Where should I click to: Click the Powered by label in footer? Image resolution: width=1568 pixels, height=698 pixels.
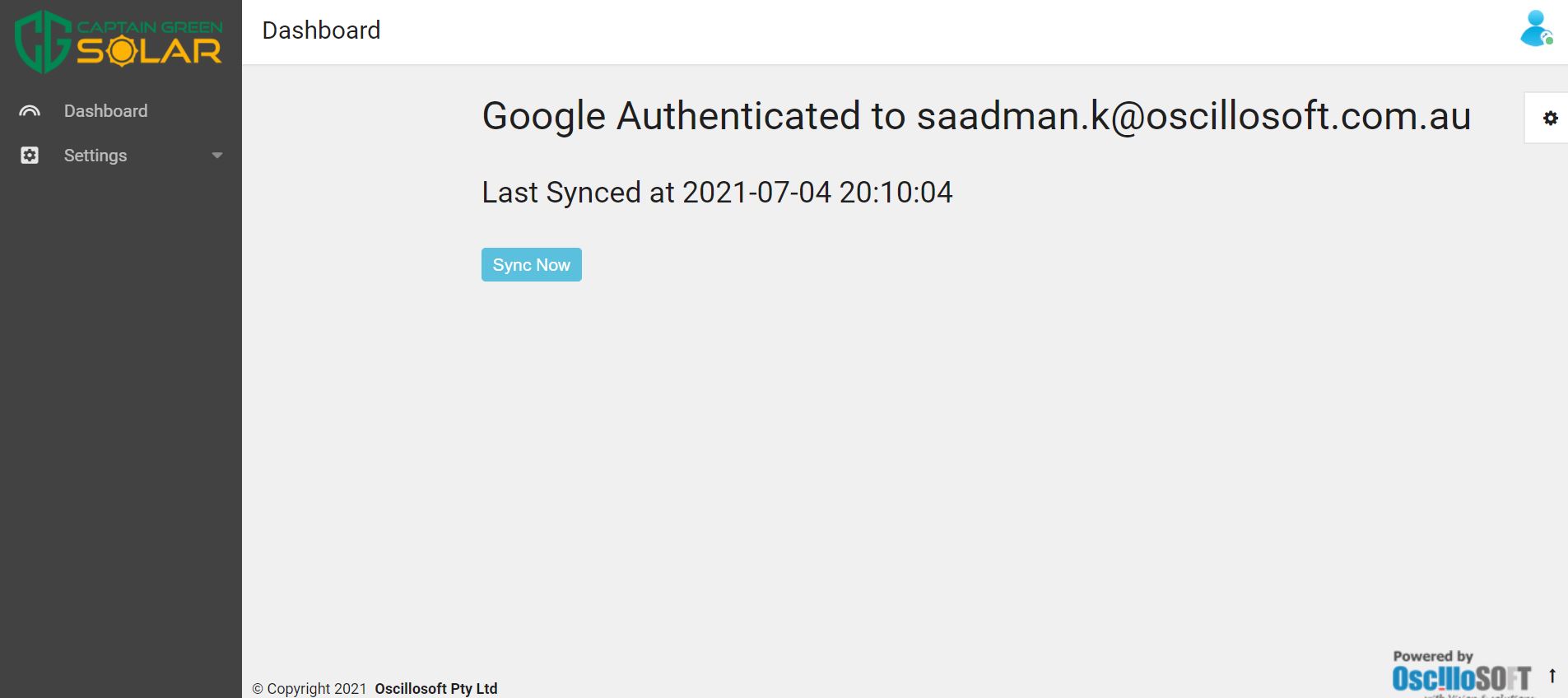click(1432, 656)
